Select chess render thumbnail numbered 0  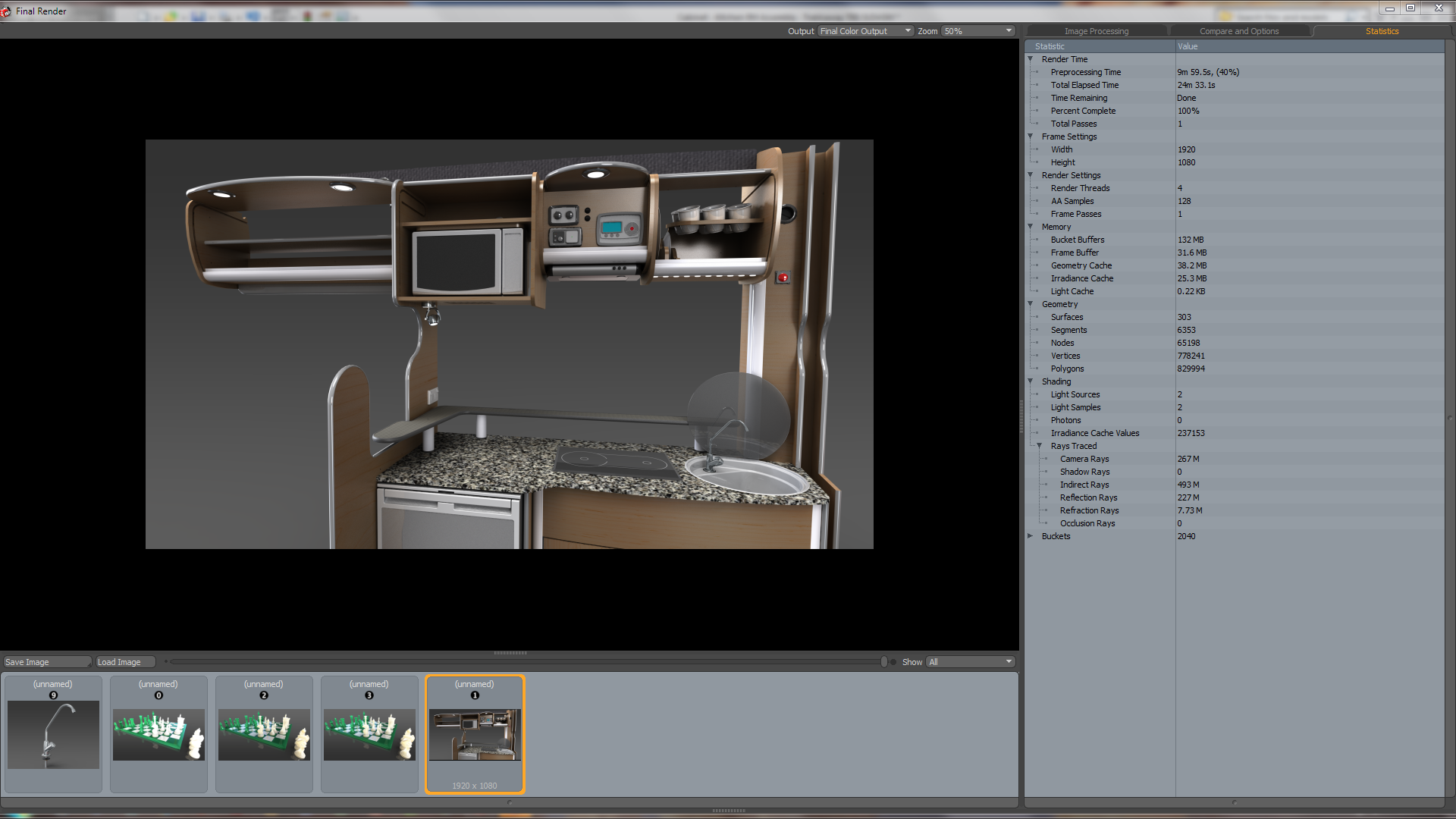pyautogui.click(x=158, y=733)
